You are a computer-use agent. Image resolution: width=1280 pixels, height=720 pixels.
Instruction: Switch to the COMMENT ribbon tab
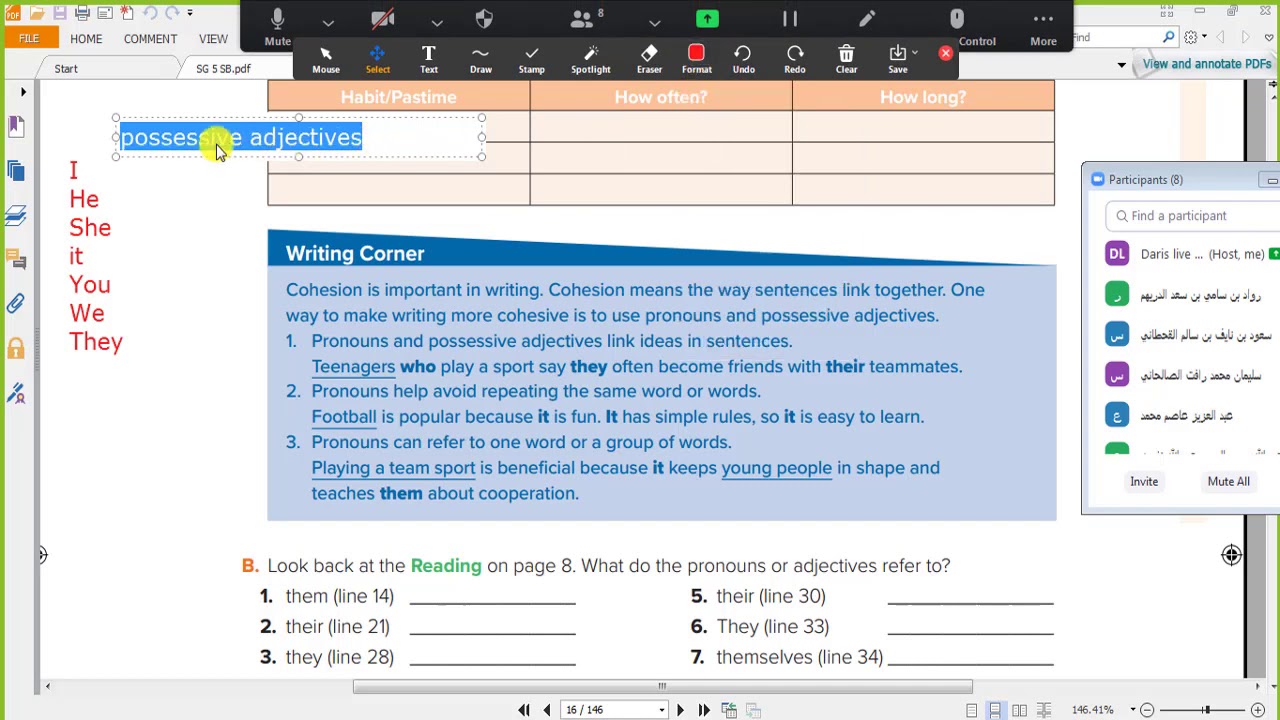150,39
